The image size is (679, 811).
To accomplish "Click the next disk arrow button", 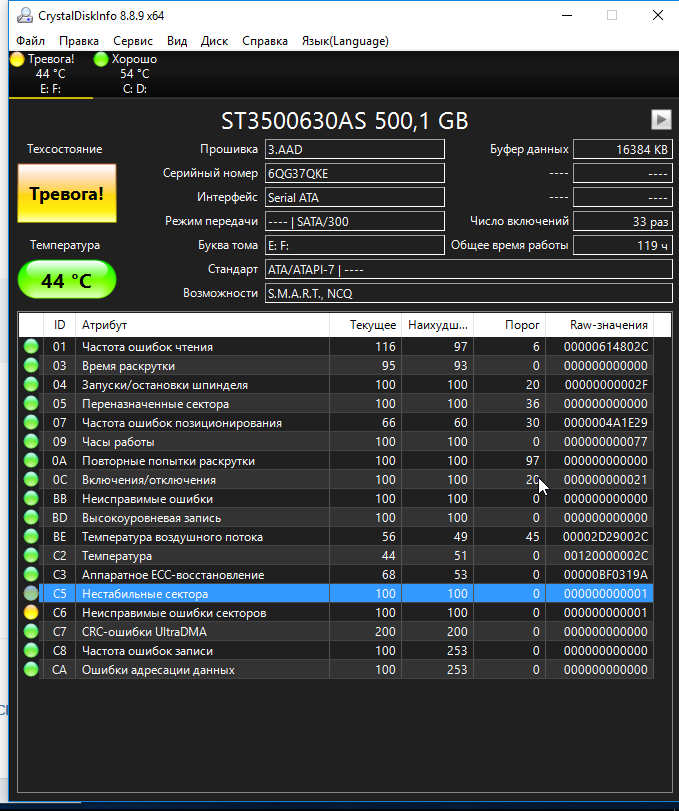I will tap(661, 119).
